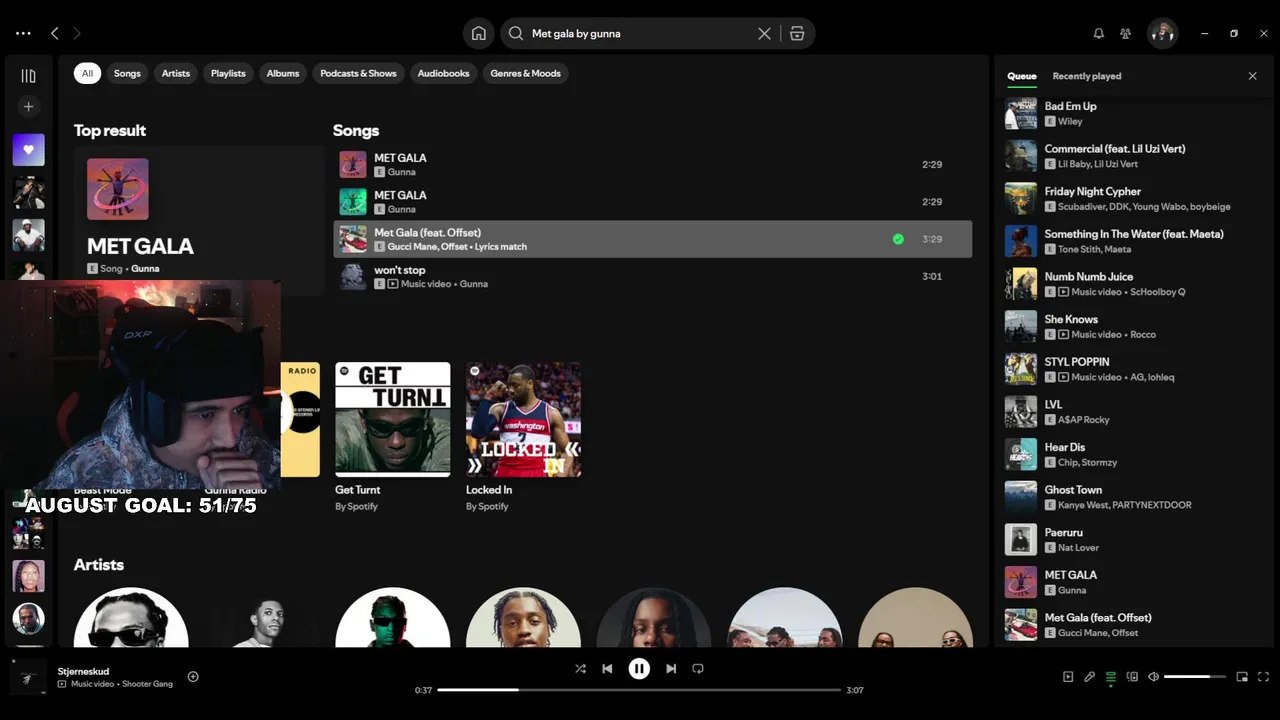
Task: Open Connect to a device icon
Action: (1132, 677)
